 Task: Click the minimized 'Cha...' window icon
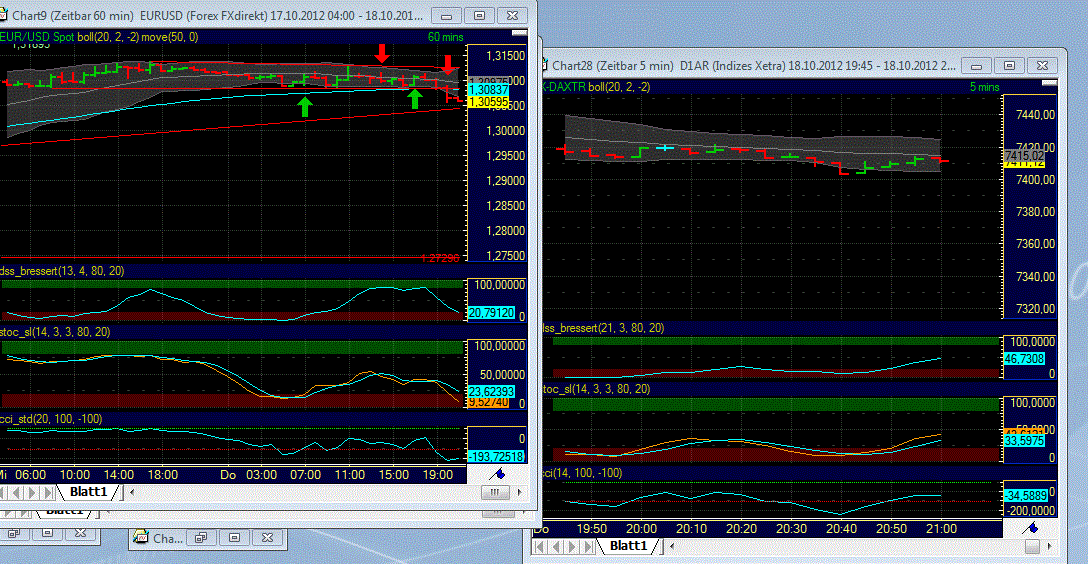pos(141,538)
